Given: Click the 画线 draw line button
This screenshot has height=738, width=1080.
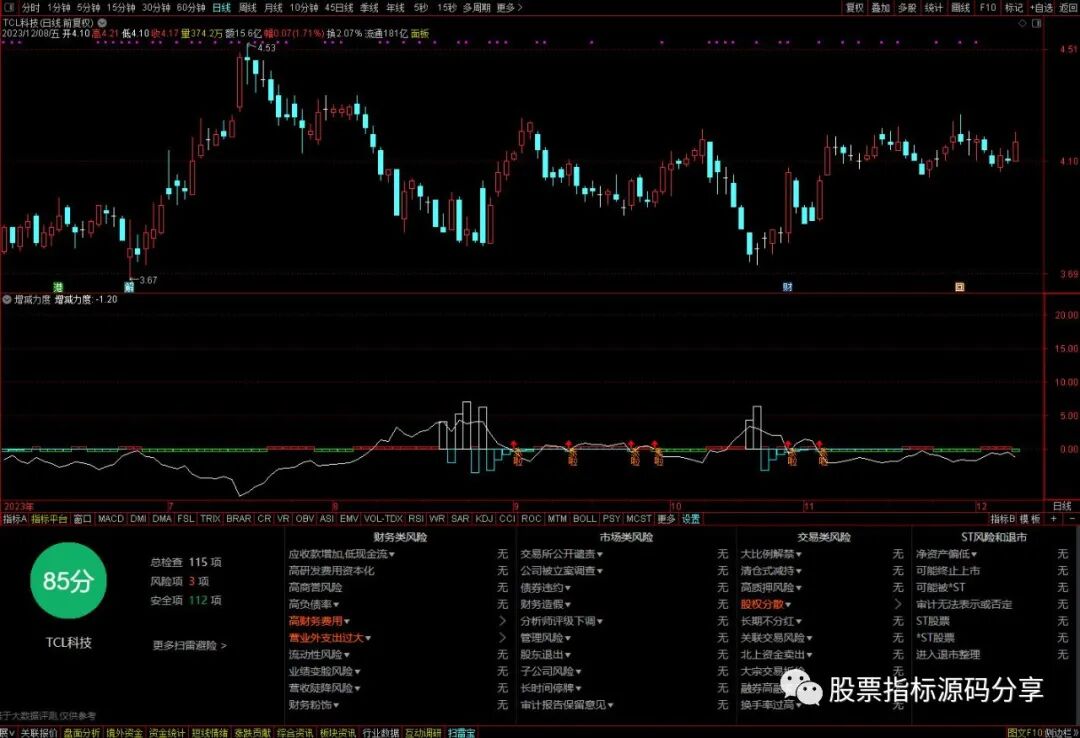Looking at the screenshot, I should click(960, 8).
